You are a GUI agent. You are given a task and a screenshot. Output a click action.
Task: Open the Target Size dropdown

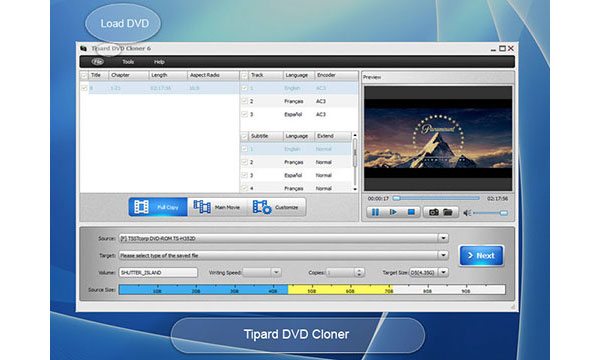(443, 272)
